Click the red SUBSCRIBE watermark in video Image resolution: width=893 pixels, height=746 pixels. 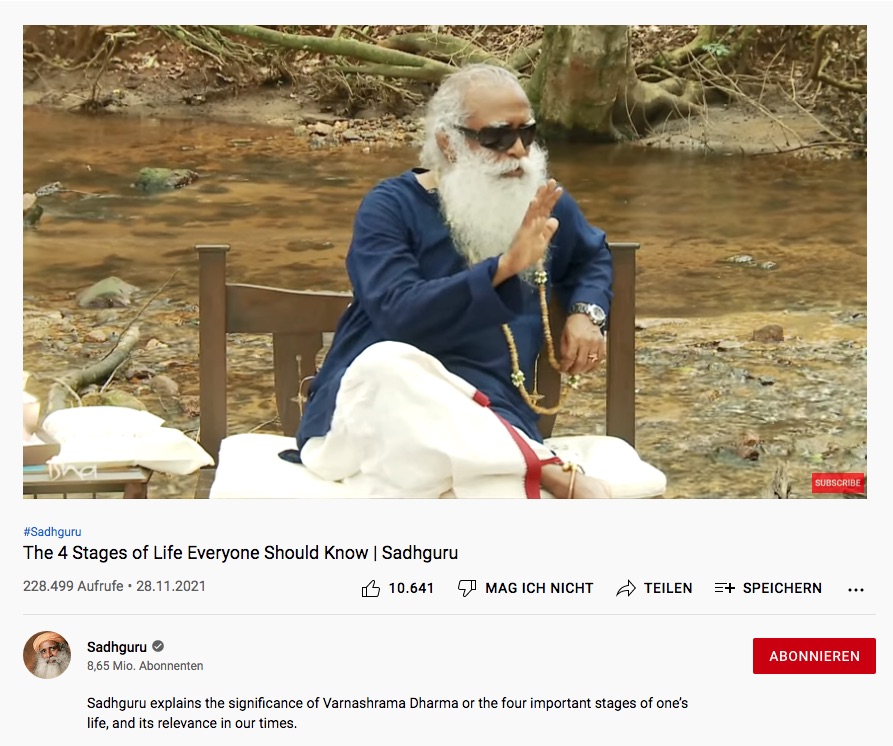pos(838,483)
